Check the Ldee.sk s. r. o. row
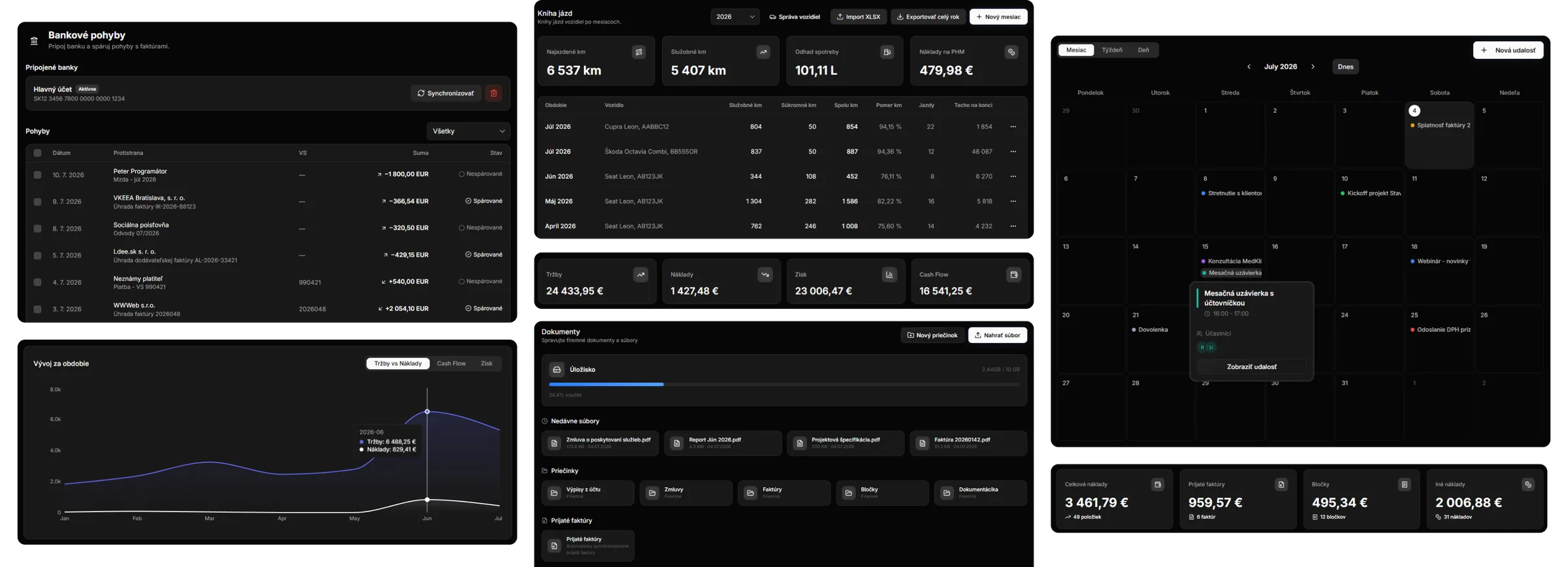The height and width of the screenshot is (567, 1568). tap(37, 255)
